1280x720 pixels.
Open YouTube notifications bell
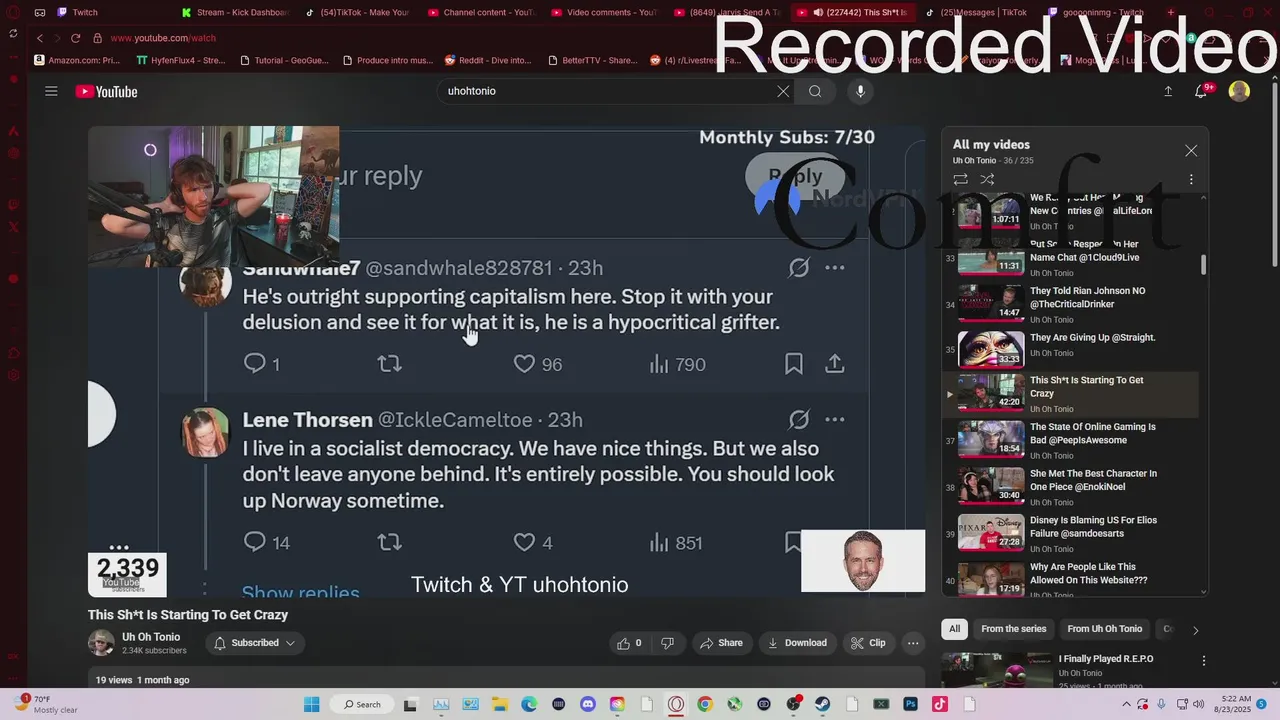coord(1201,91)
